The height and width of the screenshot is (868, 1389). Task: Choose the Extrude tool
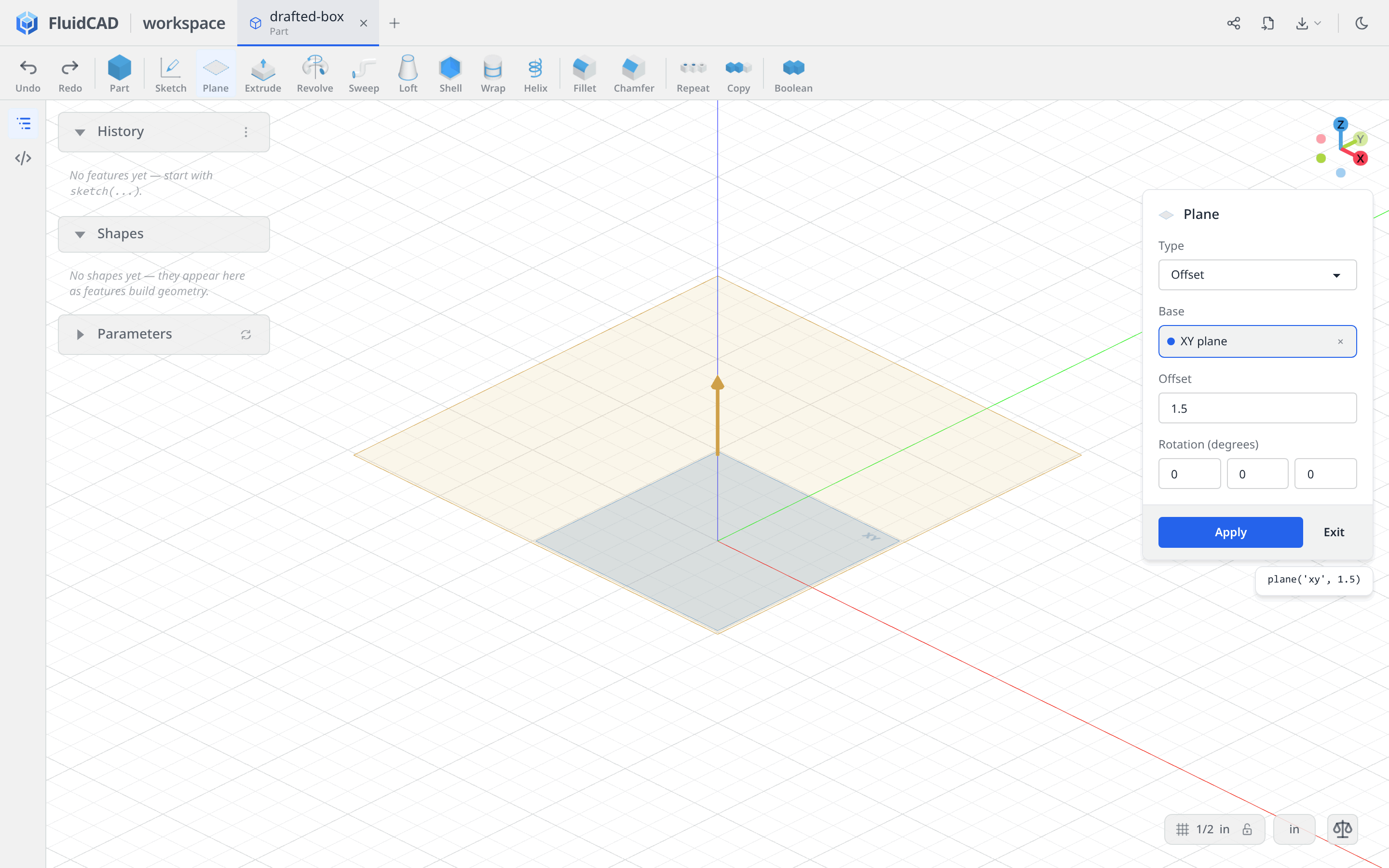point(263,73)
